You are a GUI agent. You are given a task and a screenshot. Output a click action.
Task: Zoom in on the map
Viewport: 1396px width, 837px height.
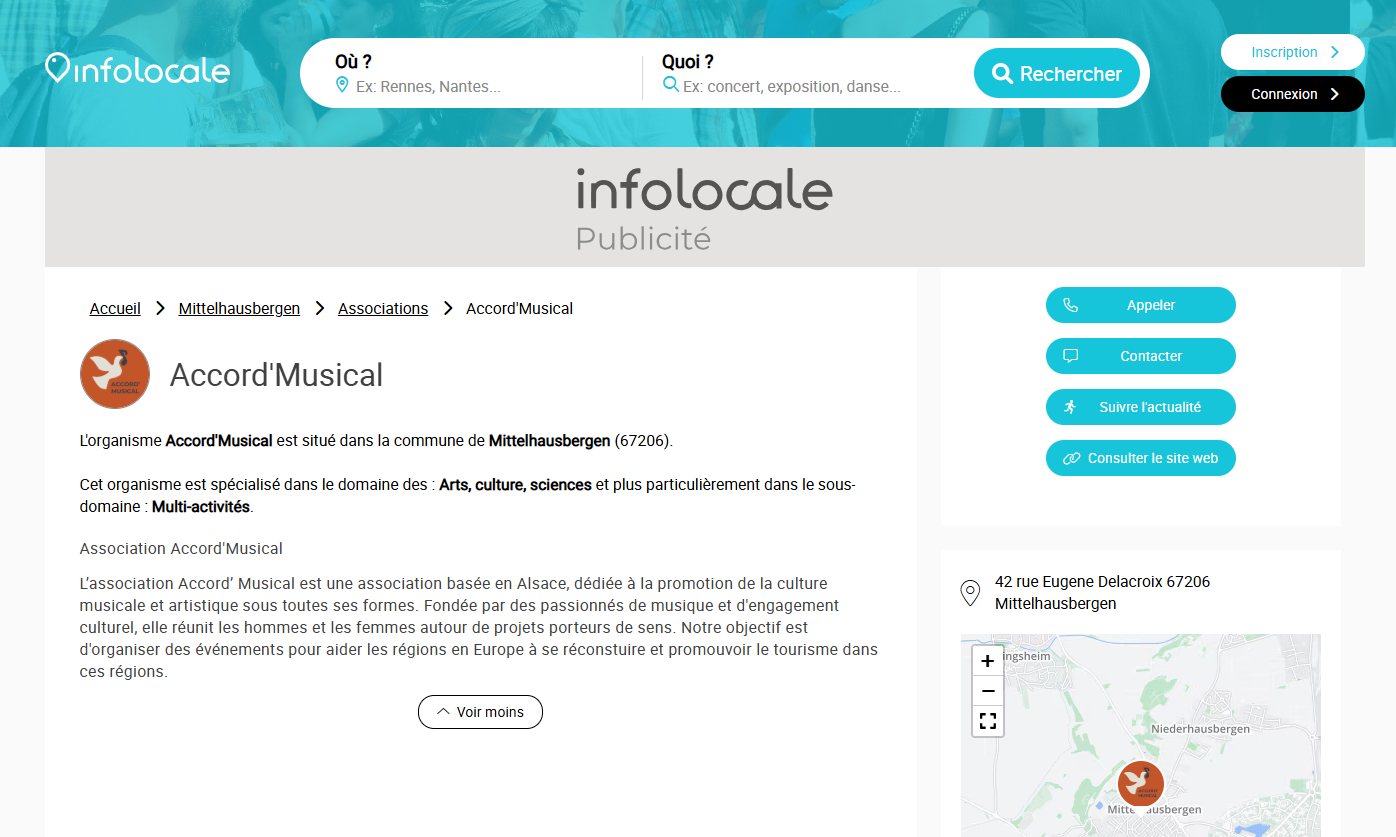(x=988, y=661)
